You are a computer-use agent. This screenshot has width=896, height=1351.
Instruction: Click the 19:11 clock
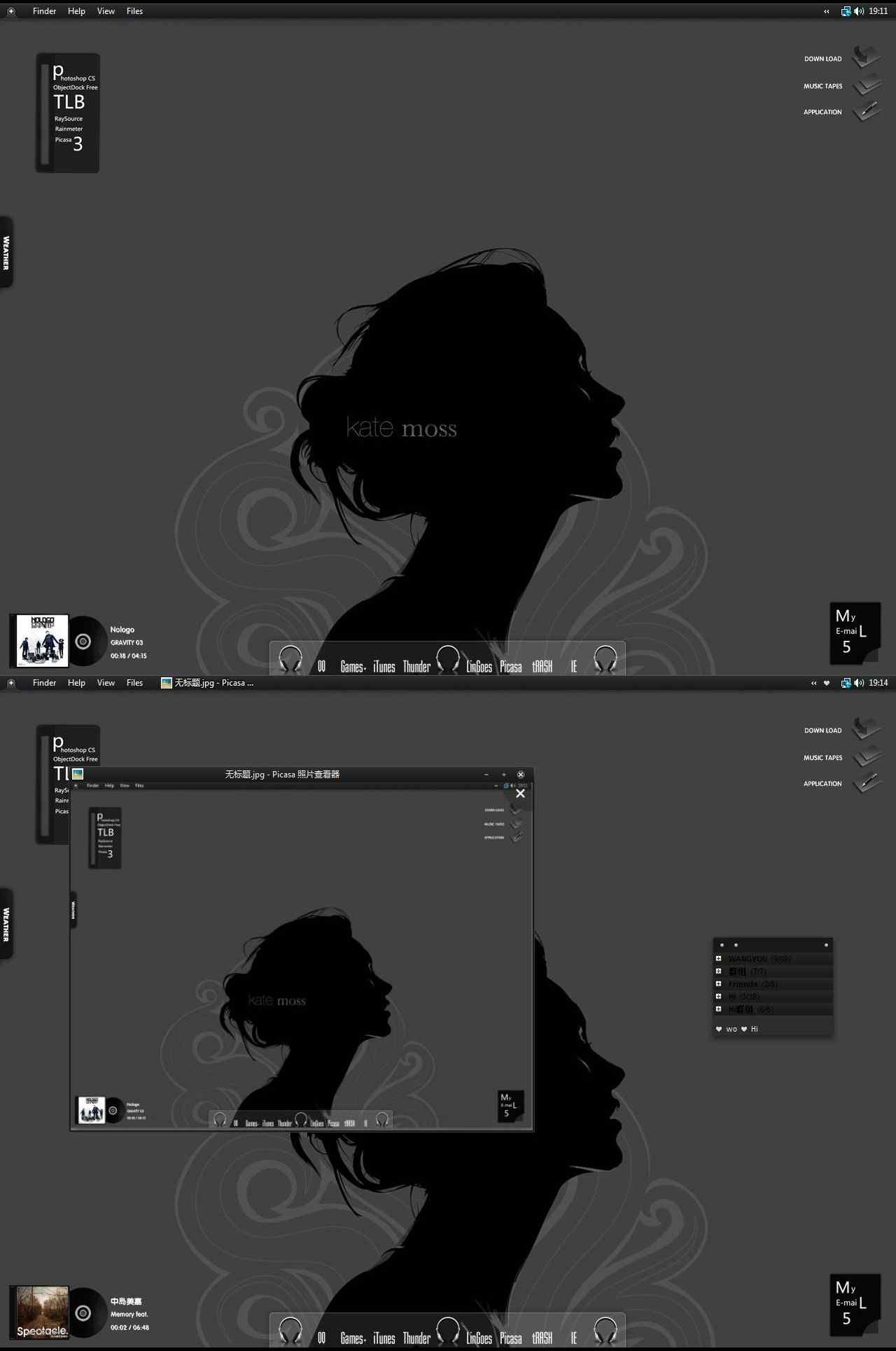point(878,11)
